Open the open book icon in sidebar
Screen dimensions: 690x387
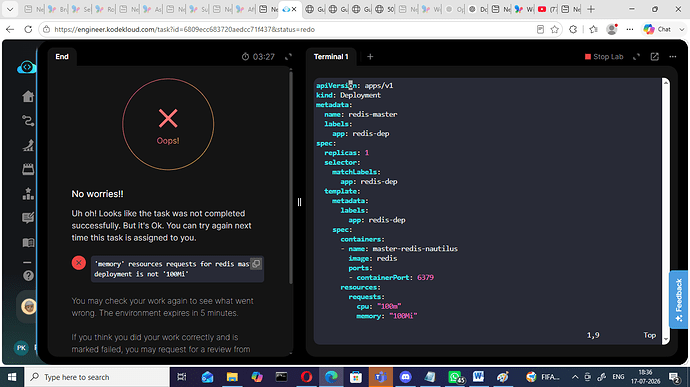click(28, 243)
